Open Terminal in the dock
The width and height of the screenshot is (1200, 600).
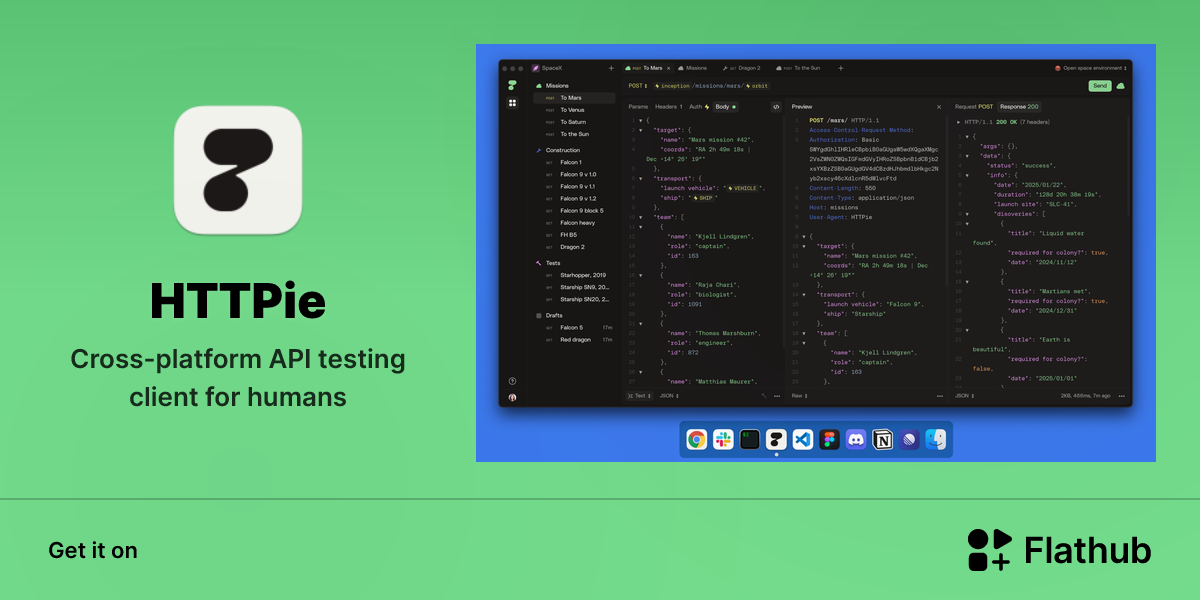(x=750, y=439)
